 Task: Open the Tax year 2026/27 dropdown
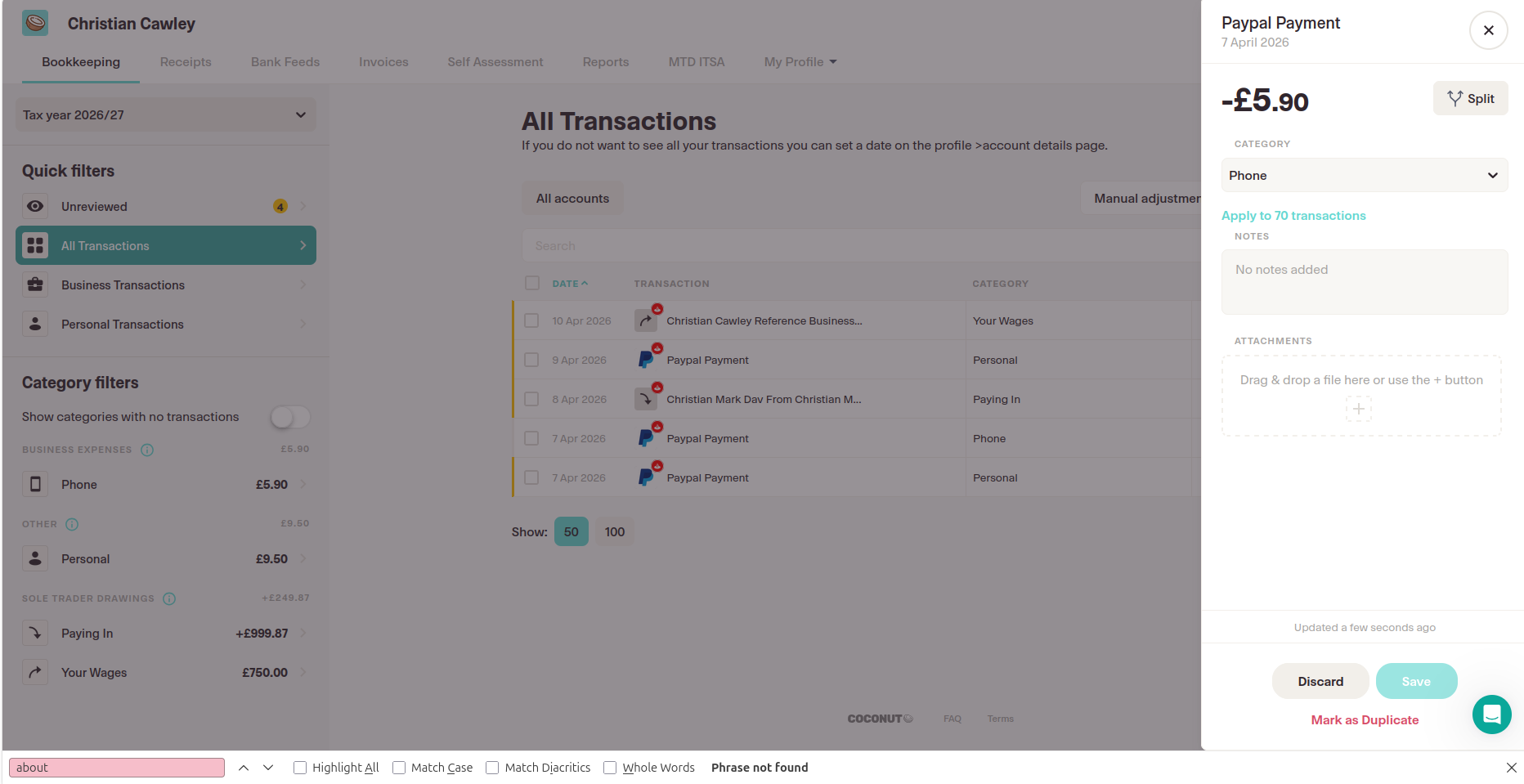[165, 114]
